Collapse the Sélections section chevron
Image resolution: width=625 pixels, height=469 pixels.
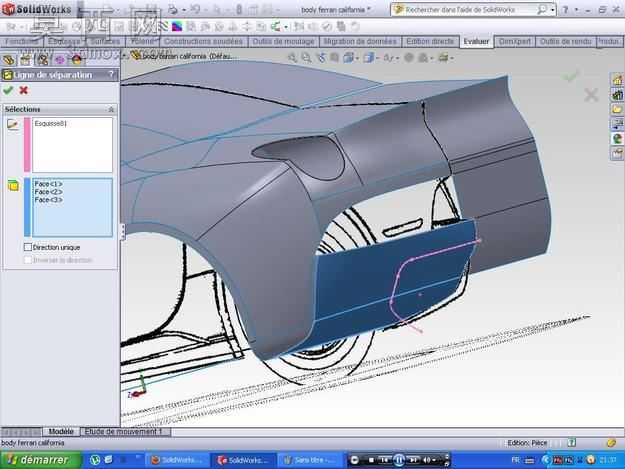pos(111,109)
